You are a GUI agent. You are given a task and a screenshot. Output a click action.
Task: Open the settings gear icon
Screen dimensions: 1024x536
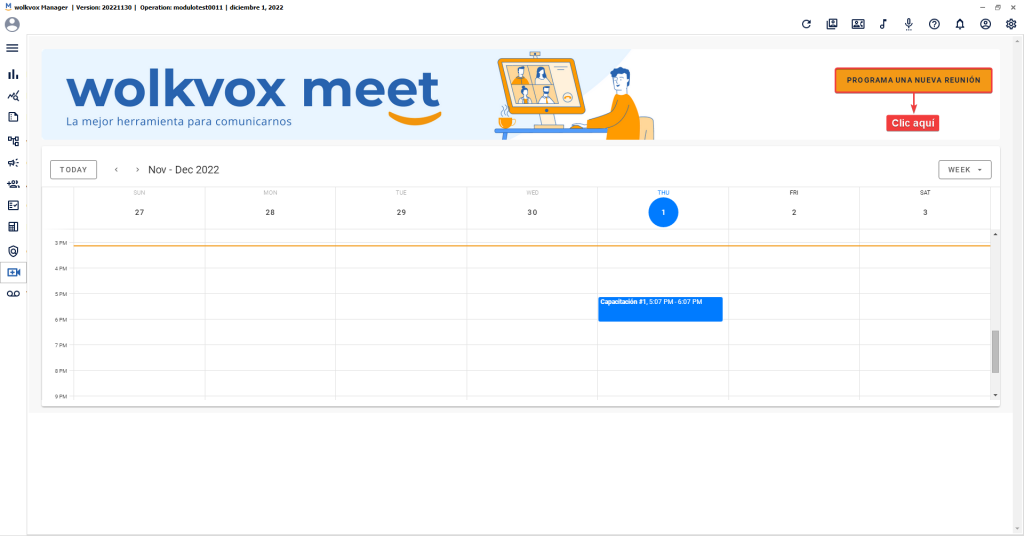[1011, 24]
